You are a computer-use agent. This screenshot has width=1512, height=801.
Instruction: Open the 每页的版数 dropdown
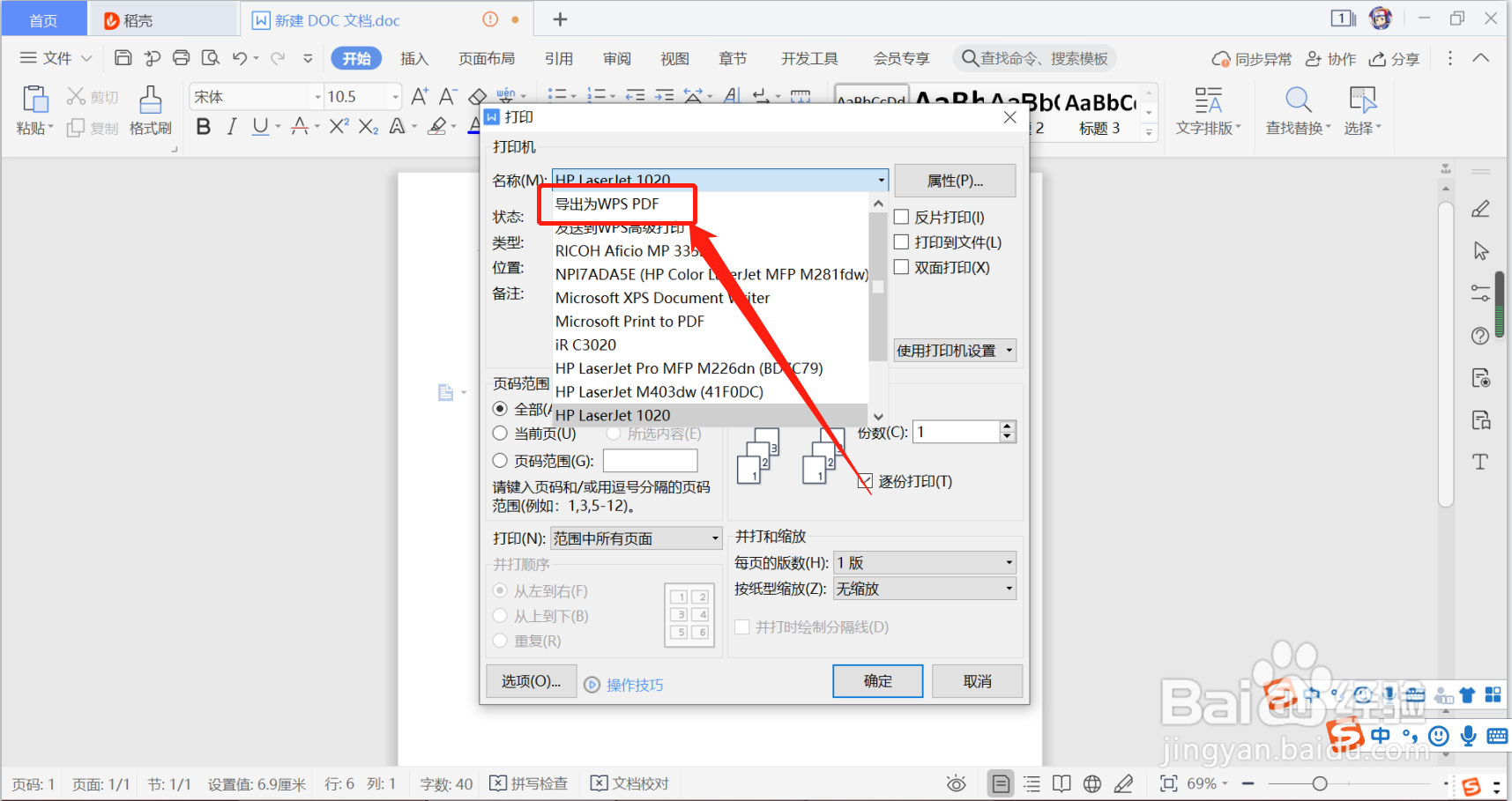(925, 562)
